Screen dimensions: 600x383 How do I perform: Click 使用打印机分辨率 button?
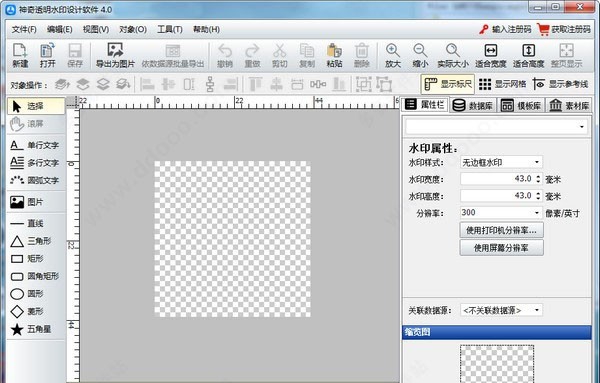pyautogui.click(x=501, y=230)
